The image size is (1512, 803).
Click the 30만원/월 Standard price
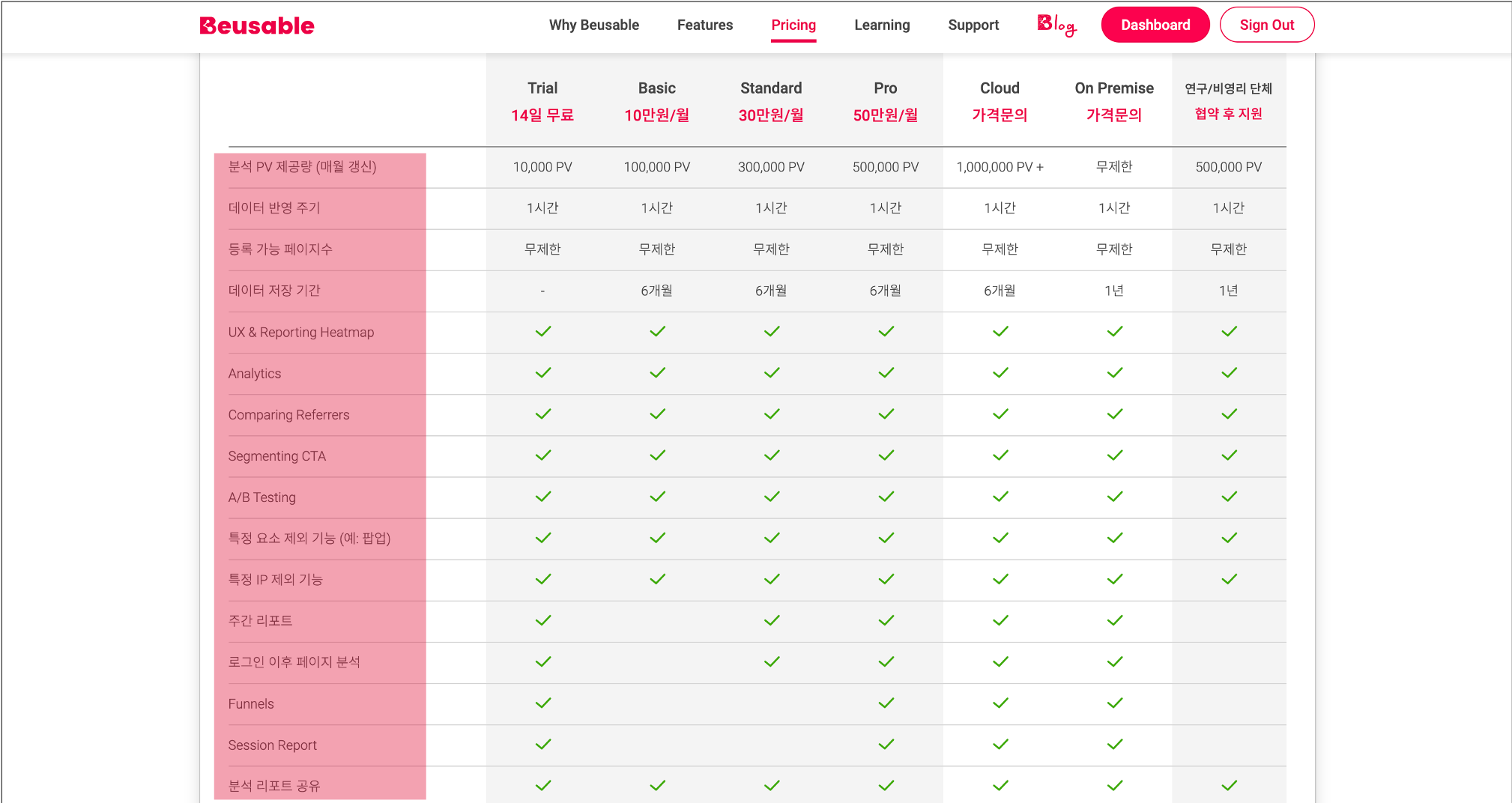point(771,115)
